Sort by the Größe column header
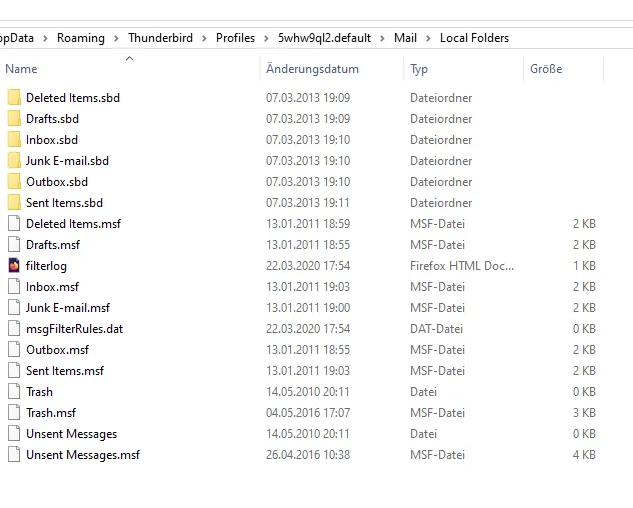This screenshot has height=508, width=633. 546,69
